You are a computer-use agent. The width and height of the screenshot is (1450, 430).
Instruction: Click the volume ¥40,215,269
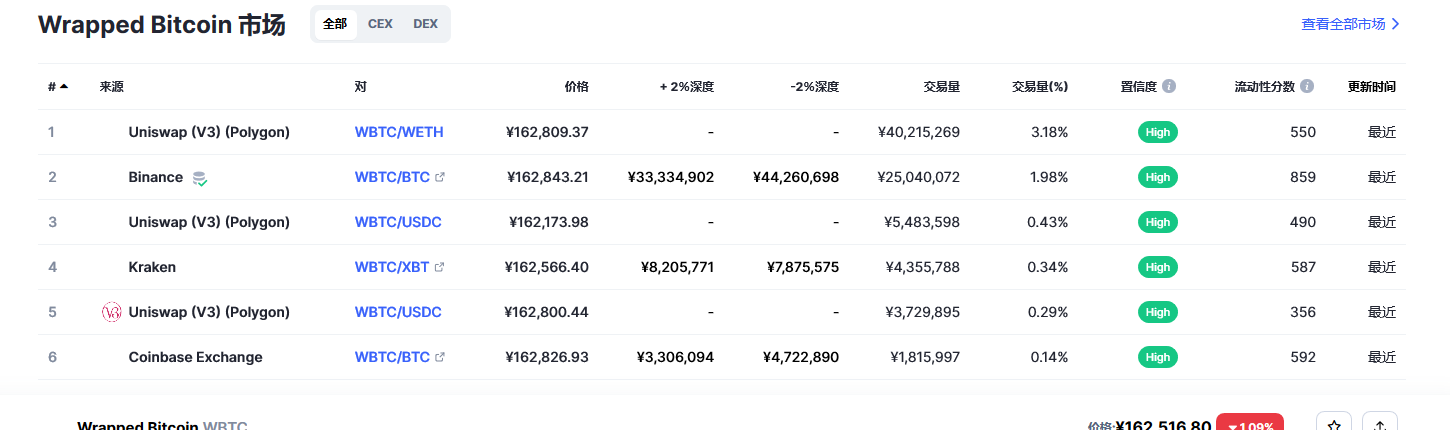(x=919, y=132)
